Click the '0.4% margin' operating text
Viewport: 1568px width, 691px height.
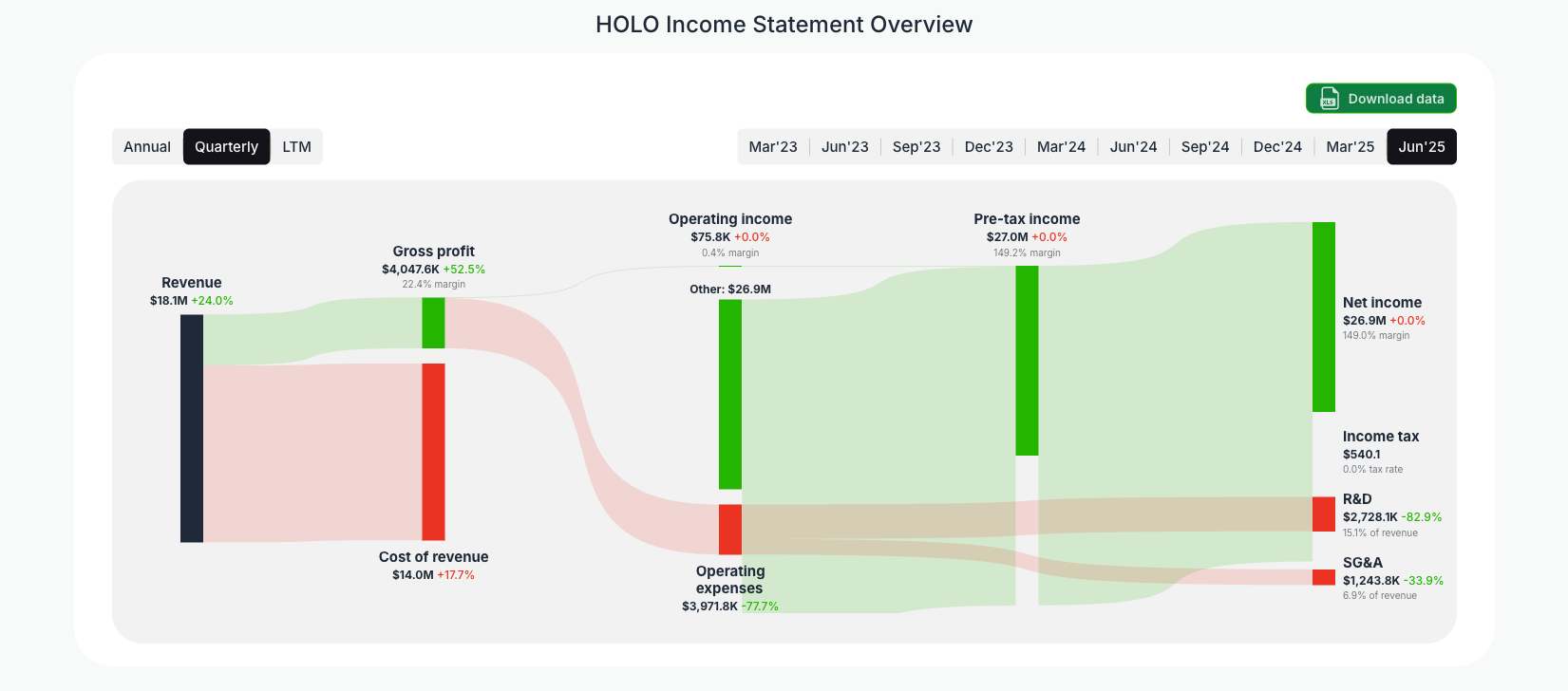(730, 252)
